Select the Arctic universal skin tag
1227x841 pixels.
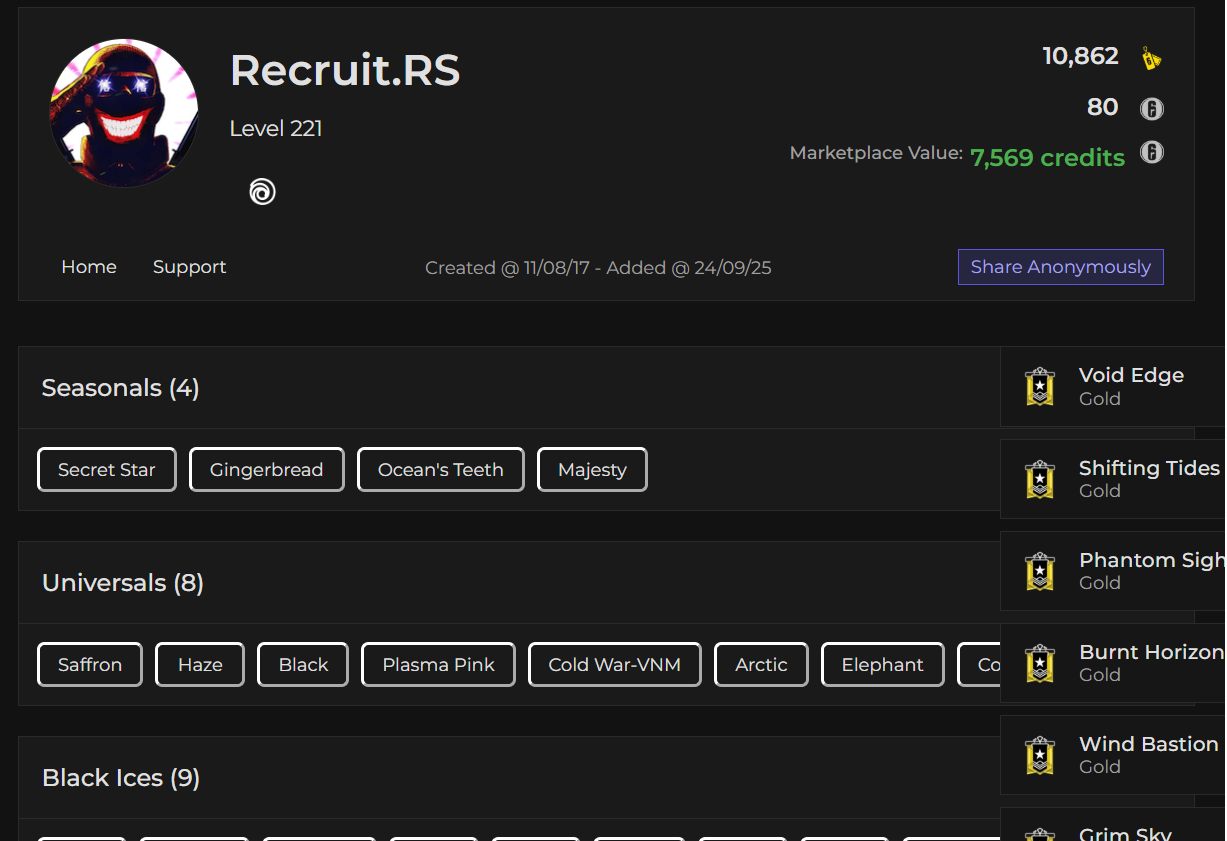point(761,665)
